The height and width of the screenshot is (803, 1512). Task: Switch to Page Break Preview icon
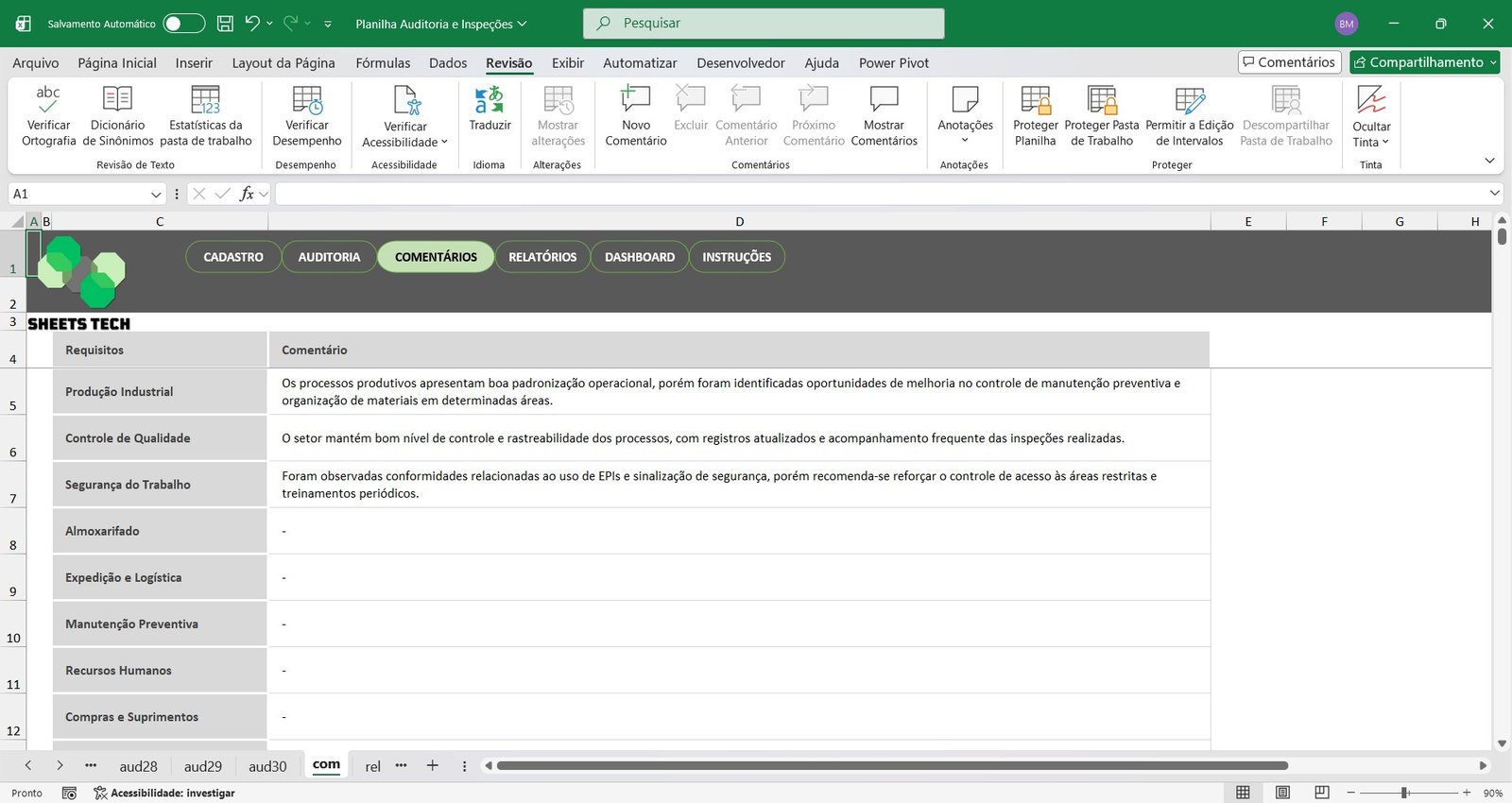pos(1322,793)
